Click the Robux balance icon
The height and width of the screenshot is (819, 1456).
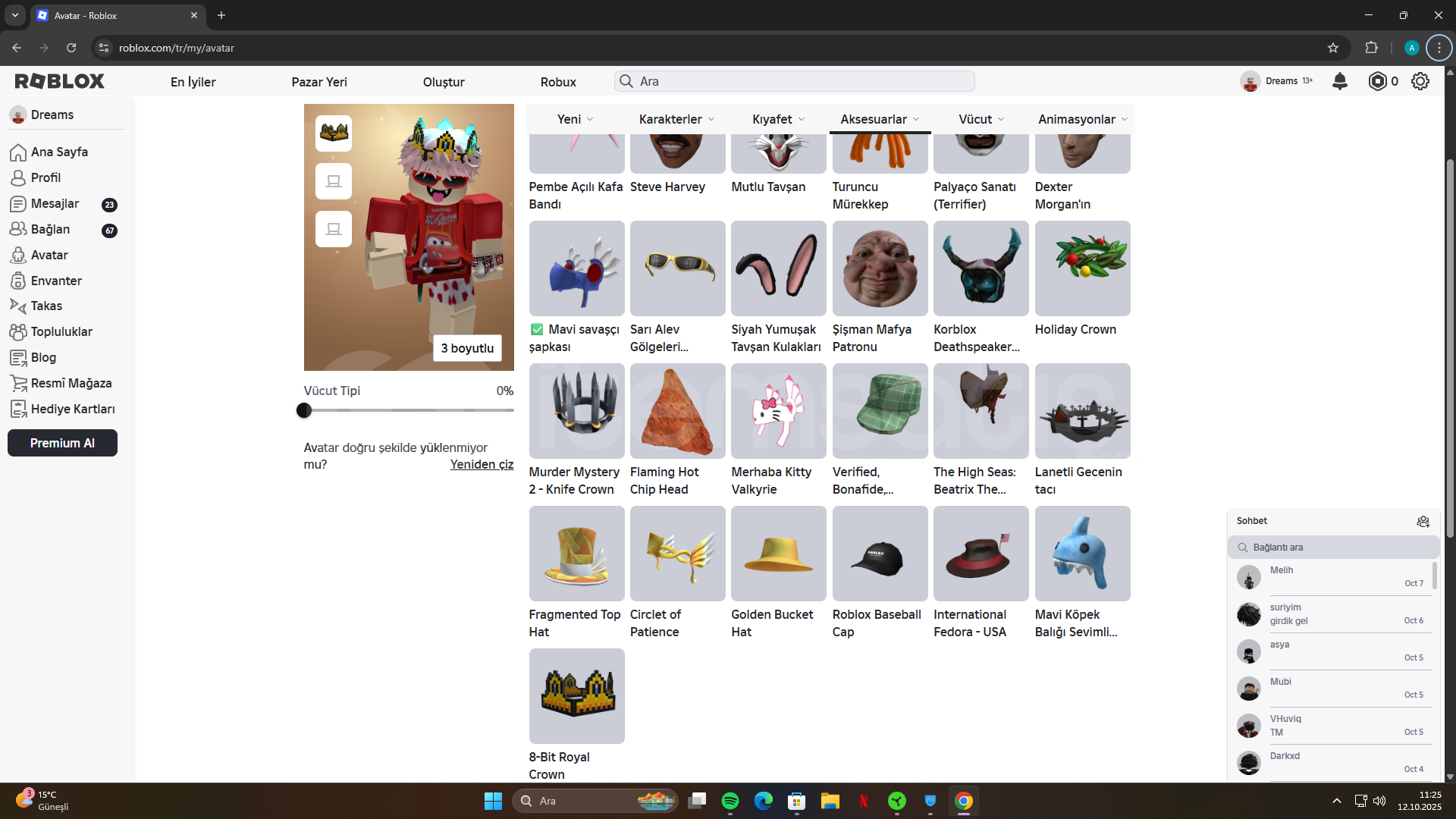point(1377,81)
